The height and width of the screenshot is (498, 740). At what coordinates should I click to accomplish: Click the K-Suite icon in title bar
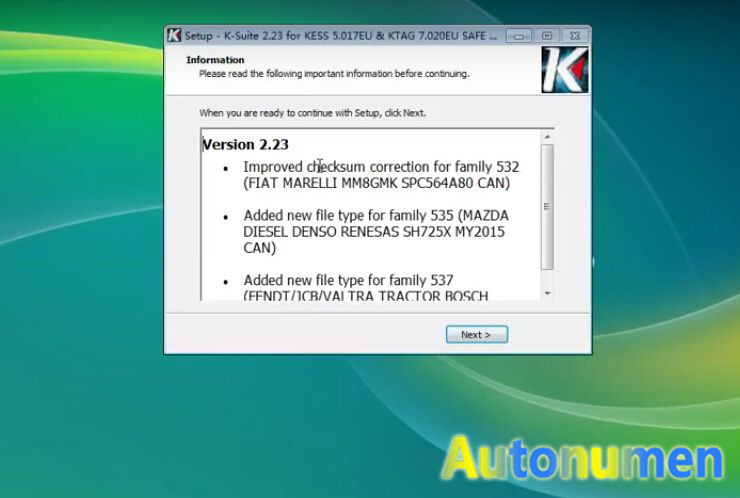(x=174, y=35)
